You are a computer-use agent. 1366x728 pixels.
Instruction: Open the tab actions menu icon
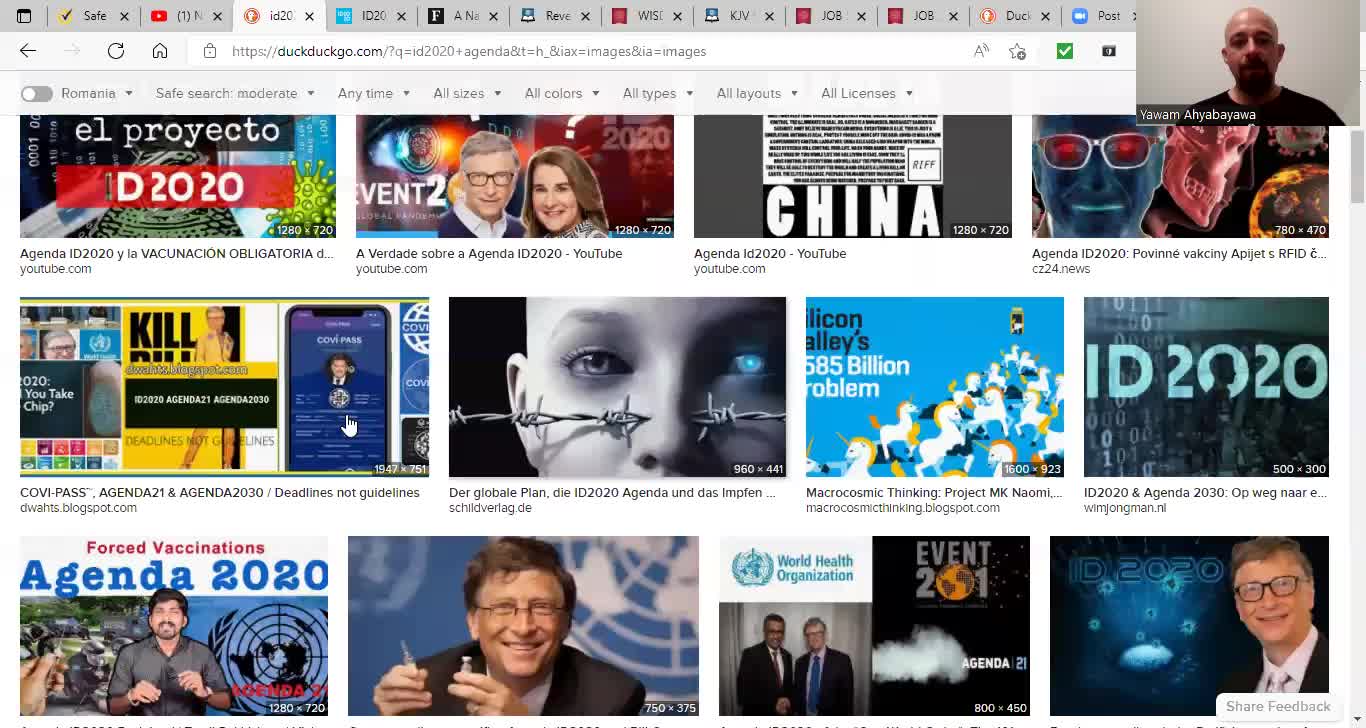(24, 16)
